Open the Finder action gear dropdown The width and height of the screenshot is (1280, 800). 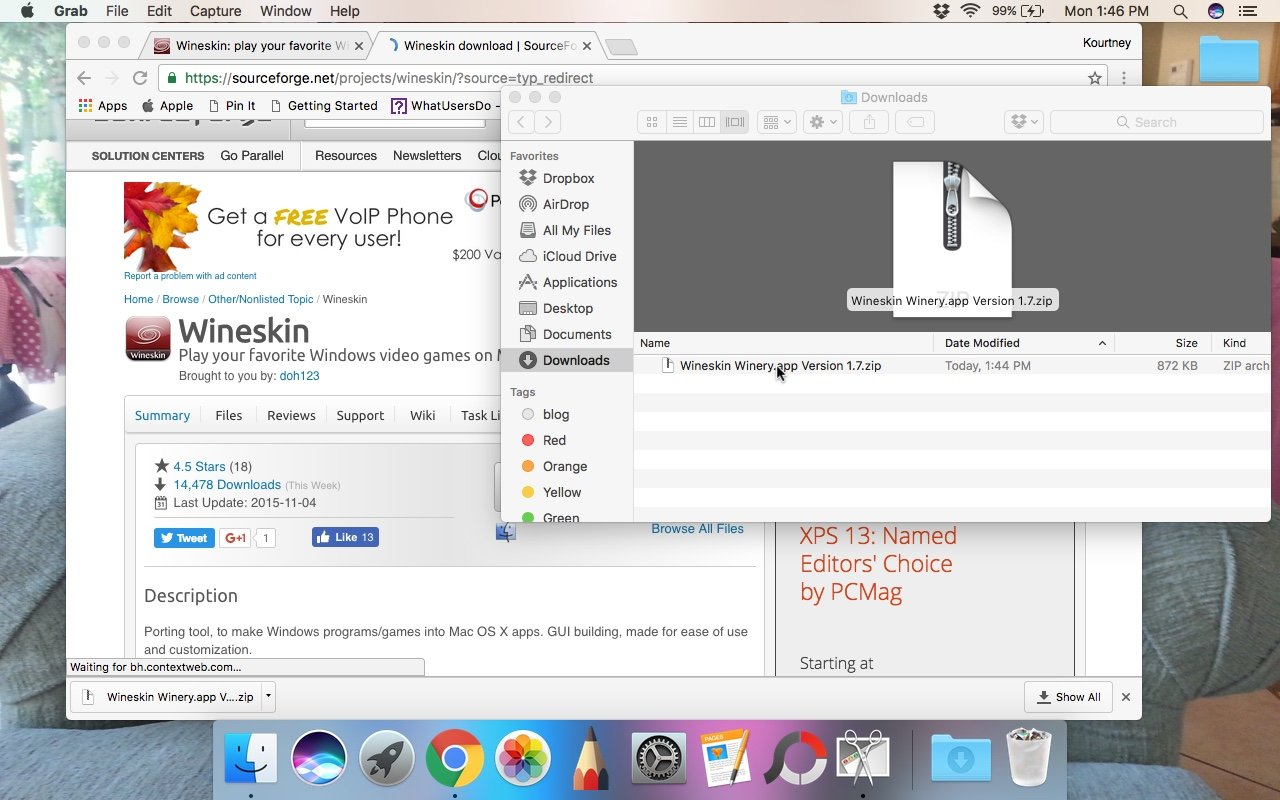pos(823,122)
